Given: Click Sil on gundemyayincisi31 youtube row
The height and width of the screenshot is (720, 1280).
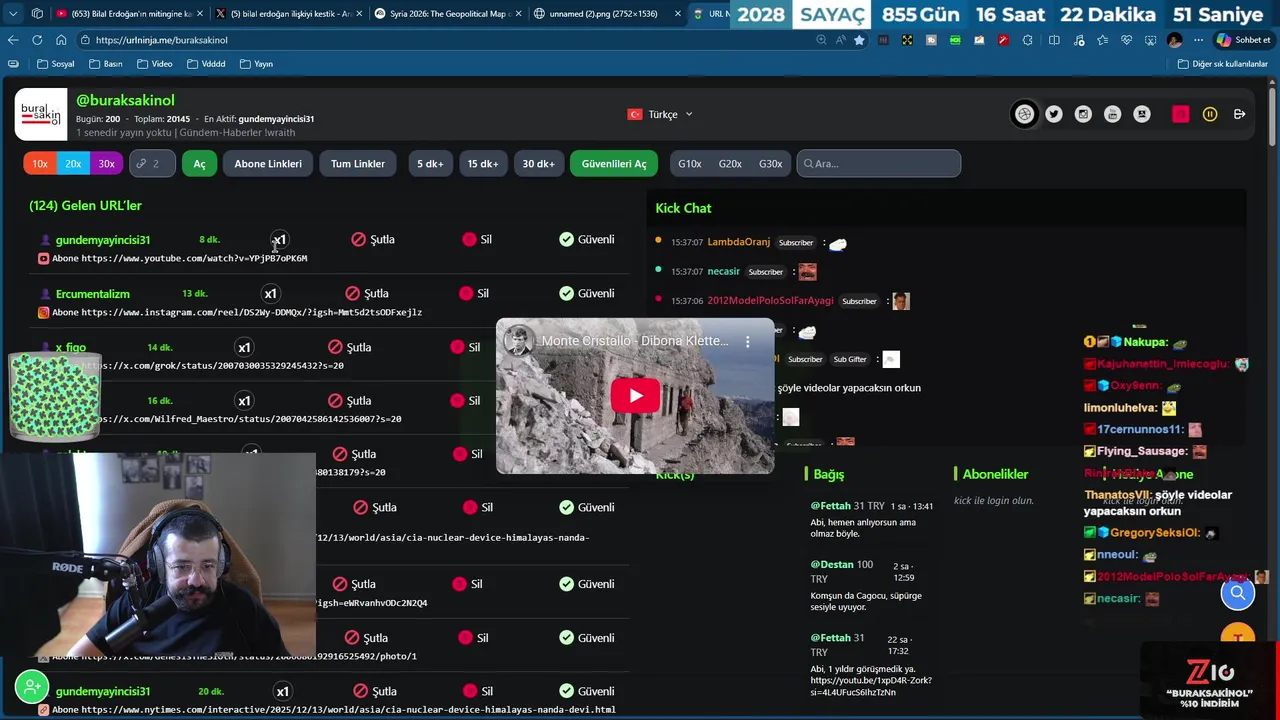Looking at the screenshot, I should point(477,239).
